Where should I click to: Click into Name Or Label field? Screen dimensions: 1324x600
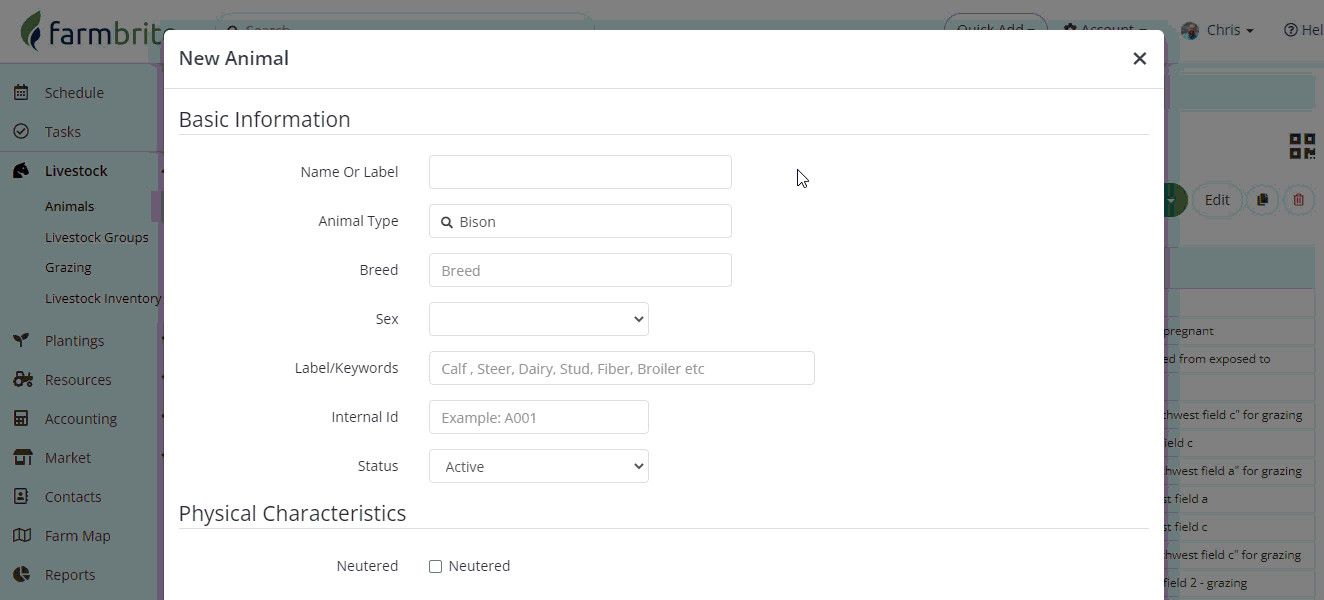(580, 172)
